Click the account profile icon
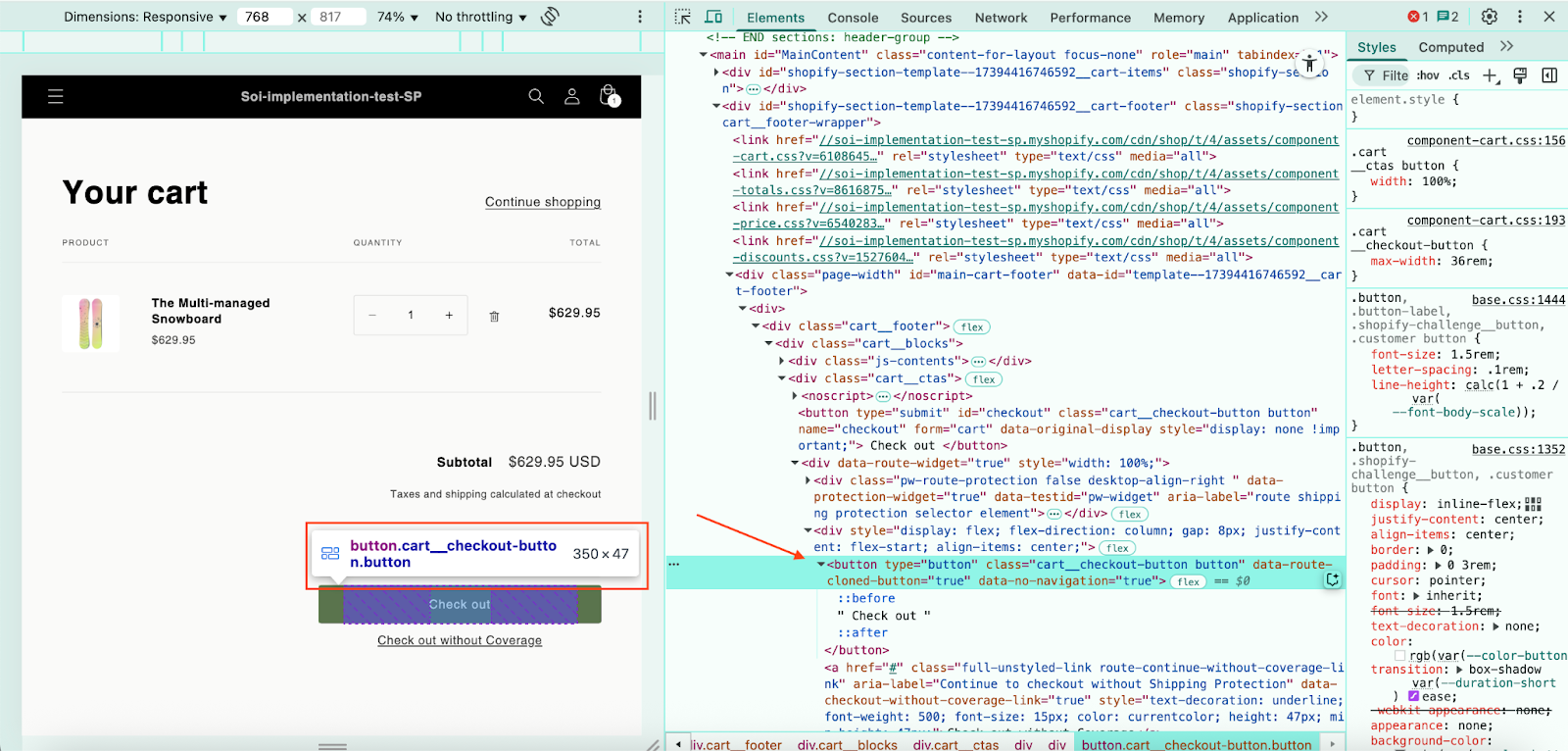Image resolution: width=1568 pixels, height=751 pixels. [572, 96]
